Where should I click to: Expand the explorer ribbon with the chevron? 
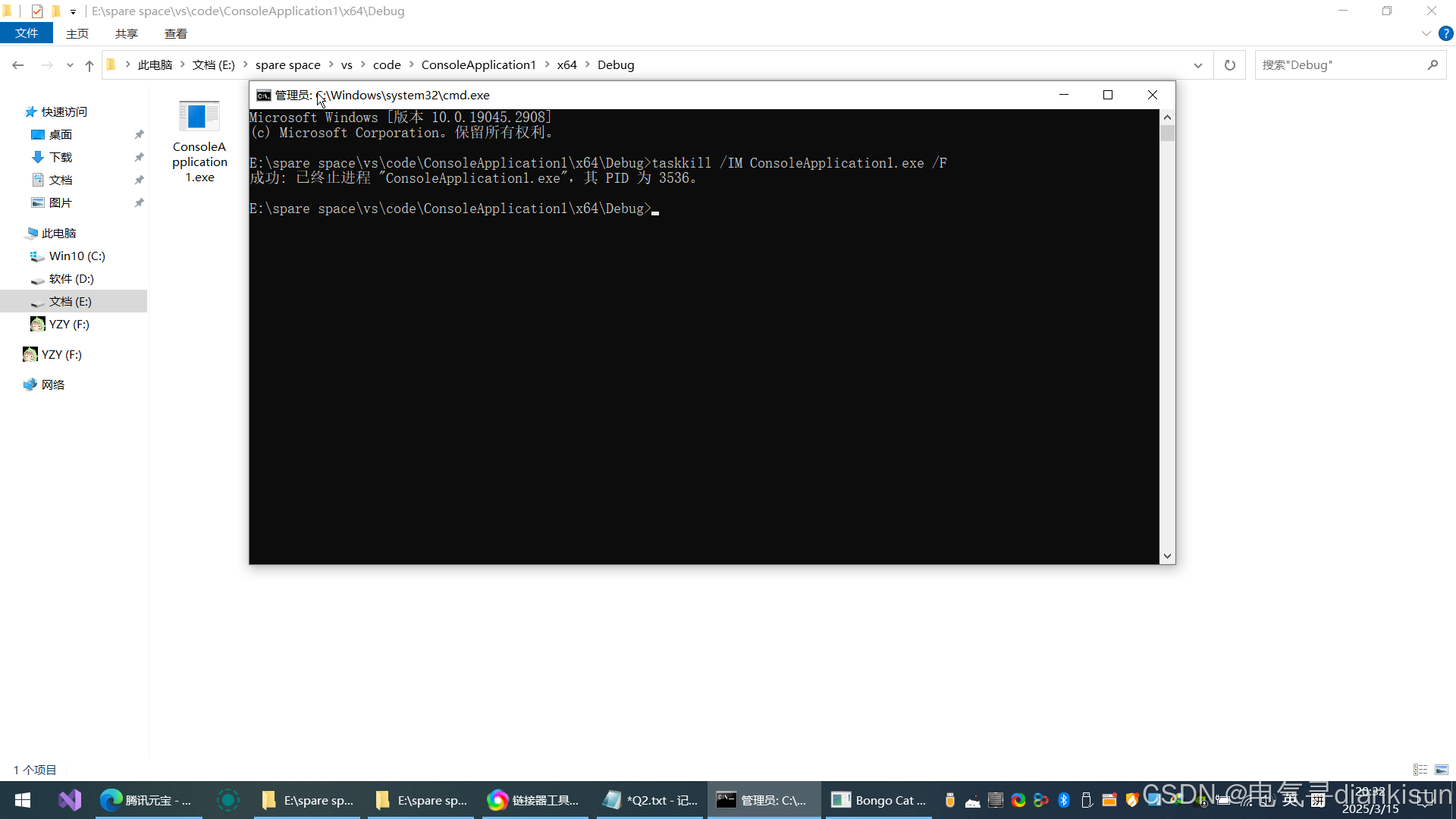click(1426, 33)
